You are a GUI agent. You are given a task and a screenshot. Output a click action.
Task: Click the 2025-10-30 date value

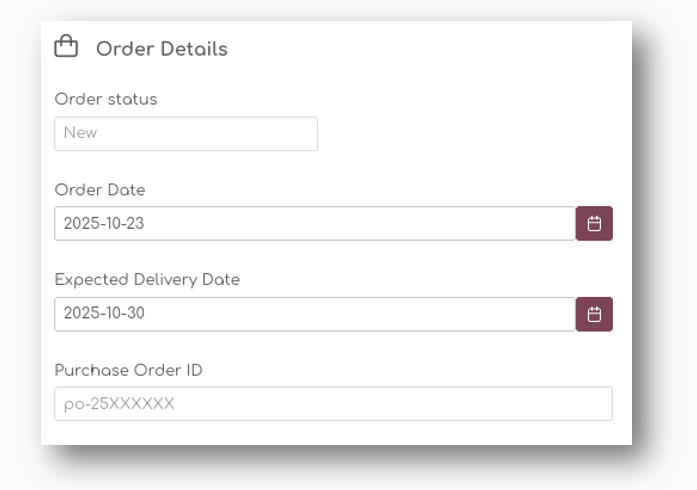[104, 314]
